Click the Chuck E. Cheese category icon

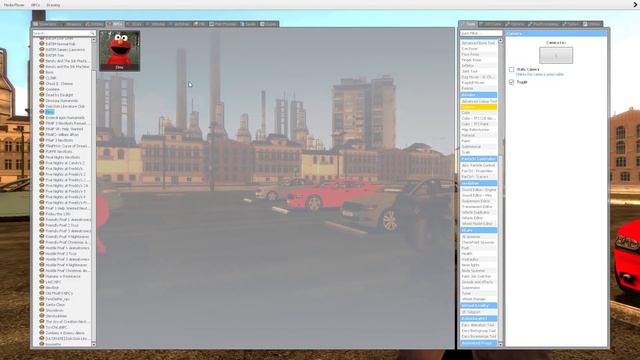[42, 83]
